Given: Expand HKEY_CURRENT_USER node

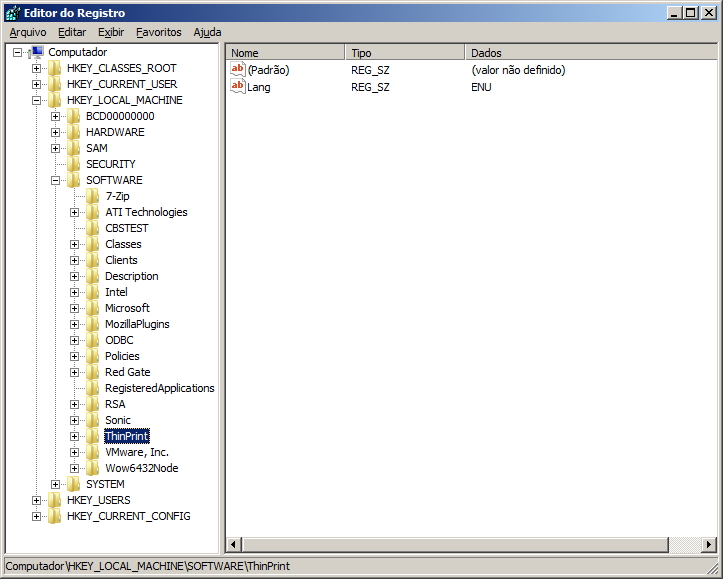Looking at the screenshot, I should pyautogui.click(x=36, y=84).
